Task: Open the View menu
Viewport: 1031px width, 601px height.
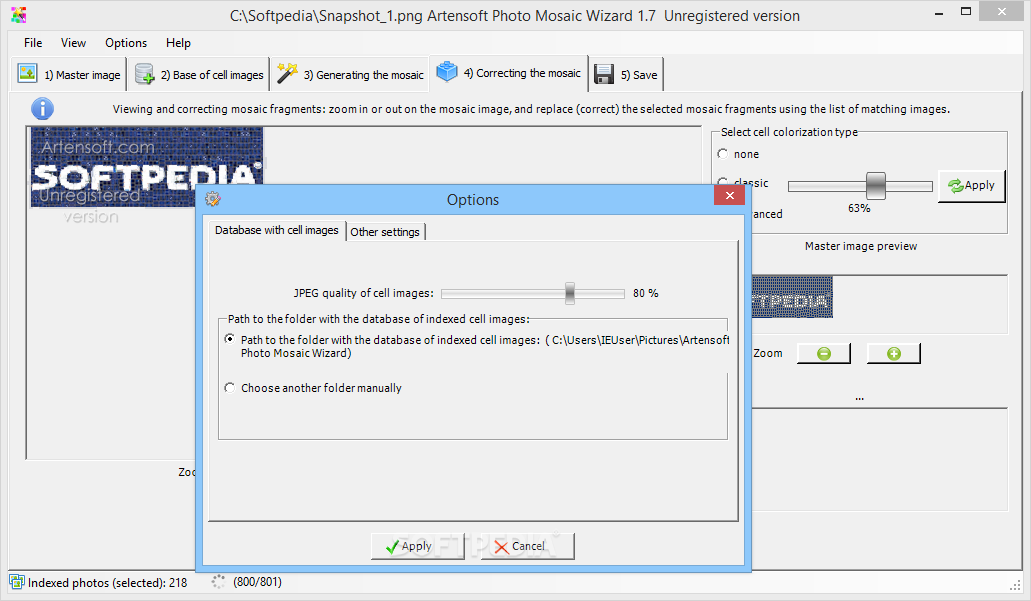Action: pyautogui.click(x=73, y=43)
